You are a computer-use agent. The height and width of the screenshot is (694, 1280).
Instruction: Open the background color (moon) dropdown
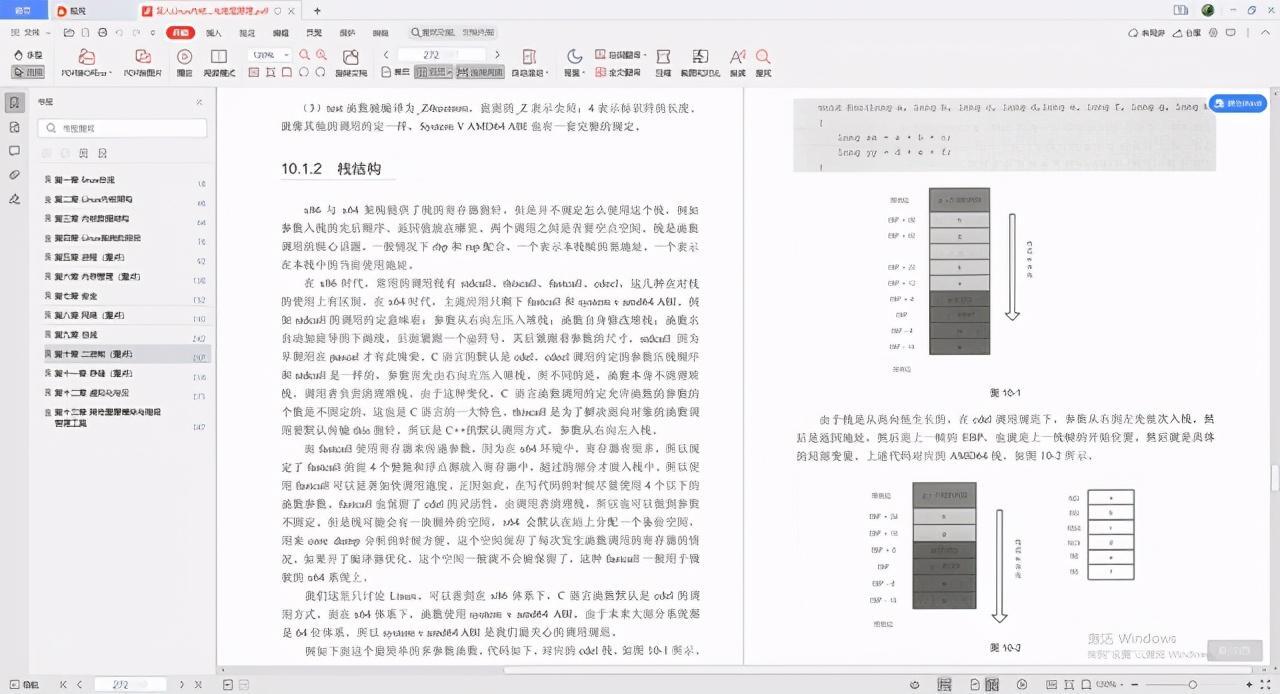click(575, 63)
